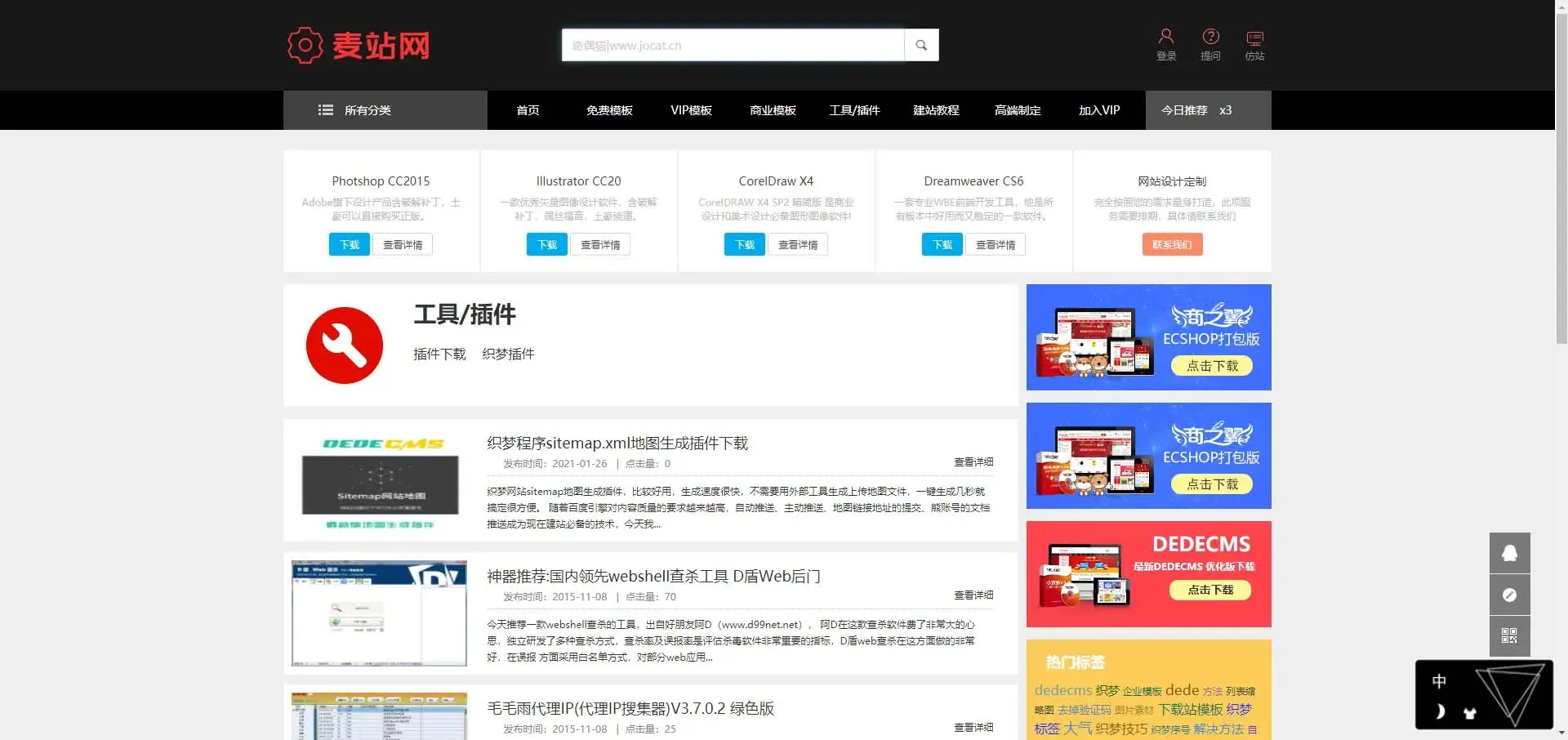Click the red wrench icon for 工具/插件

(345, 344)
